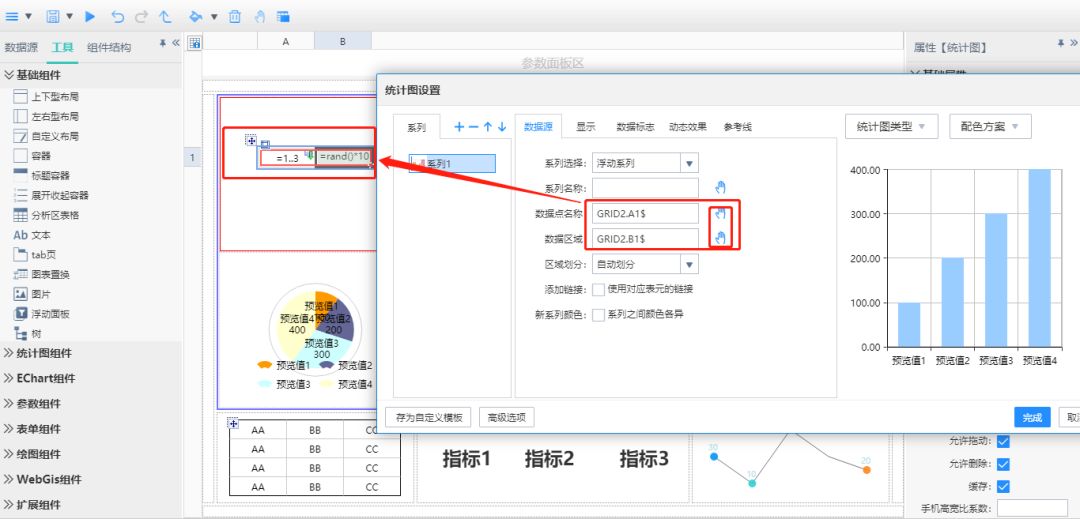Click the 系列名称 input field
Viewport: 1080px width, 519px height.
click(645, 188)
